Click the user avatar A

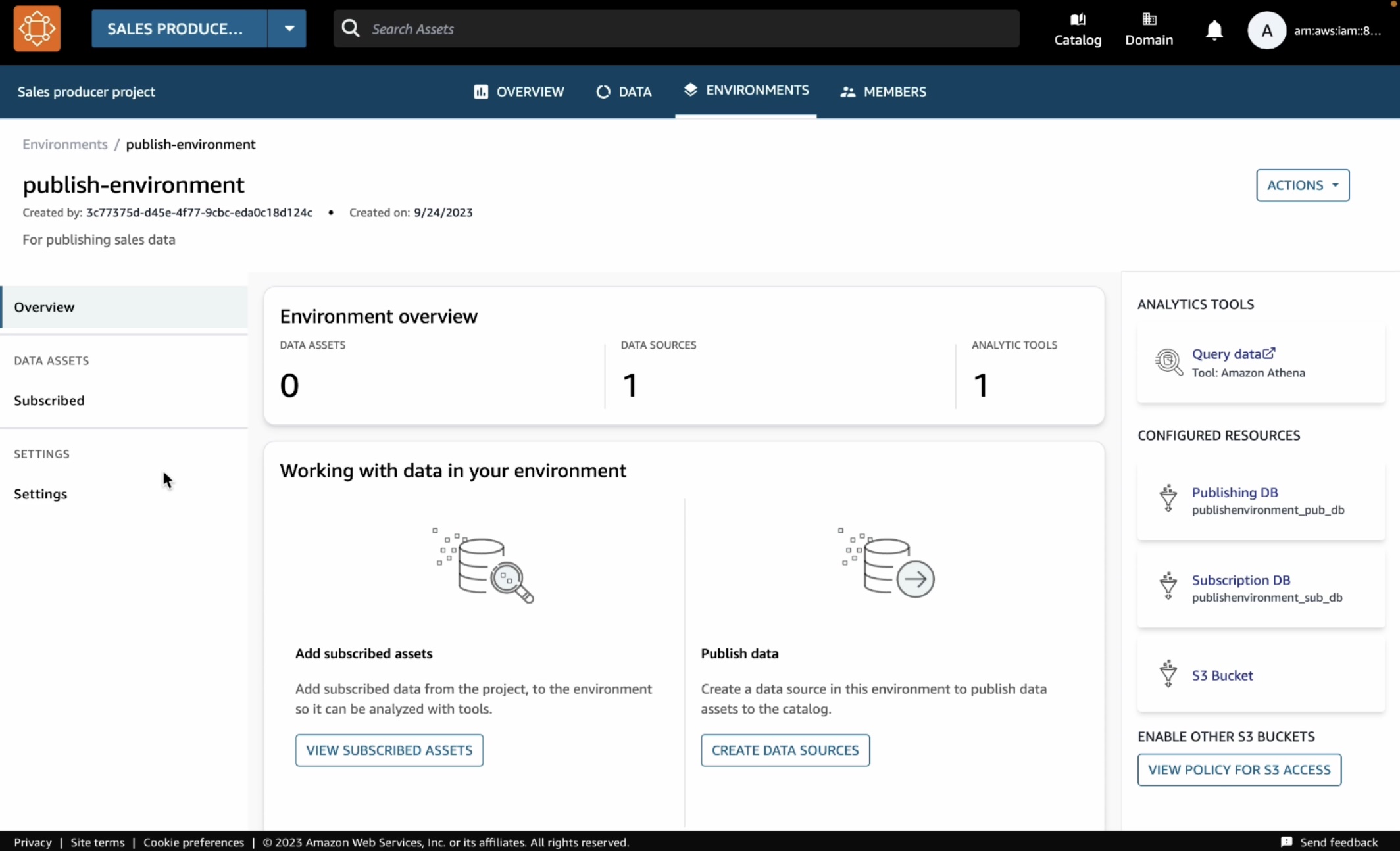pyautogui.click(x=1266, y=30)
